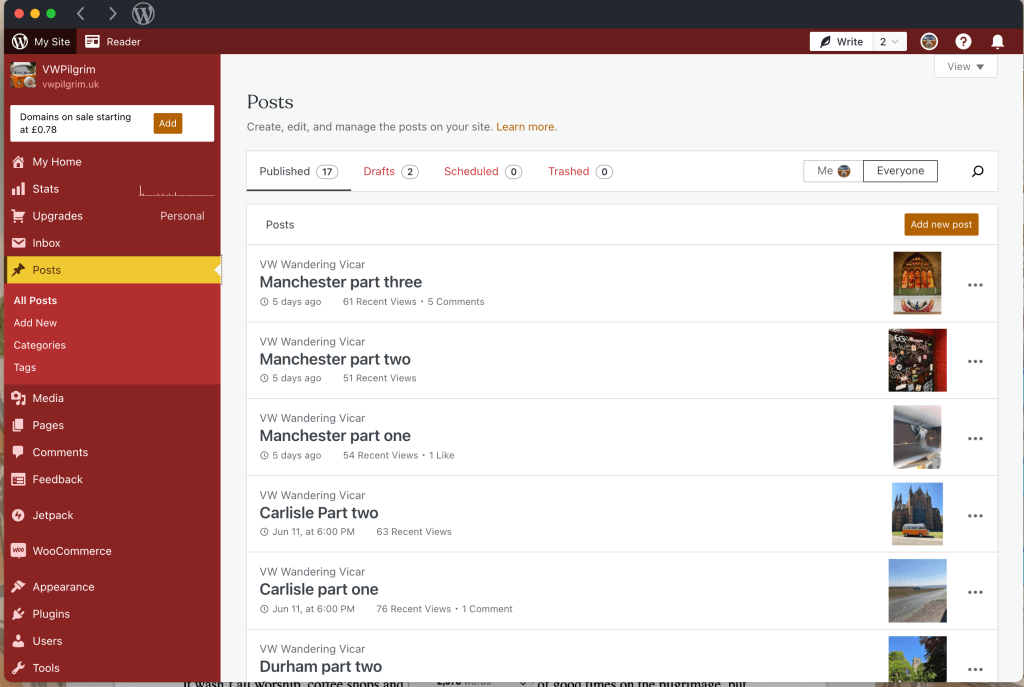Viewport: 1024px width, 687px height.
Task: Switch to the Drafts tab
Action: [x=390, y=171]
